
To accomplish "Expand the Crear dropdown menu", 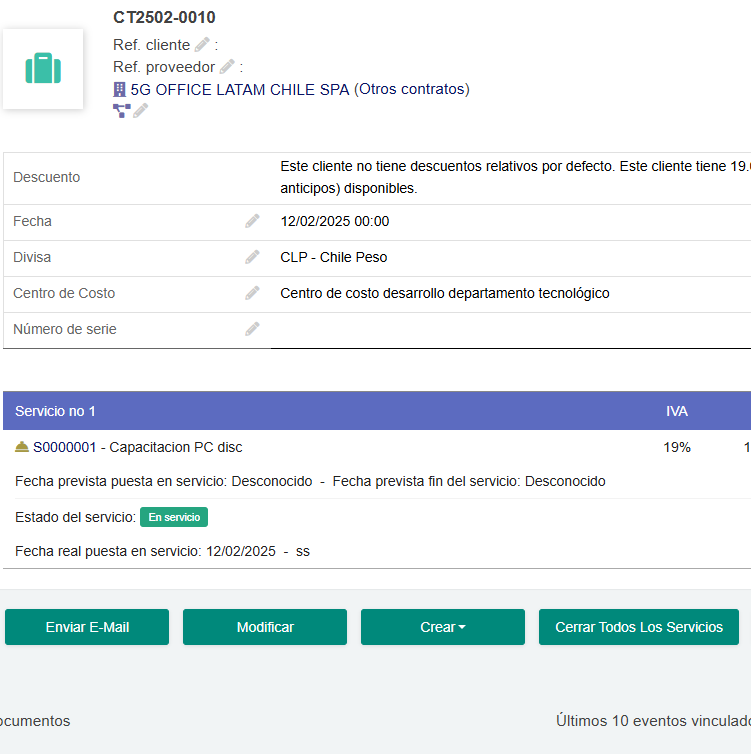I will (443, 627).
